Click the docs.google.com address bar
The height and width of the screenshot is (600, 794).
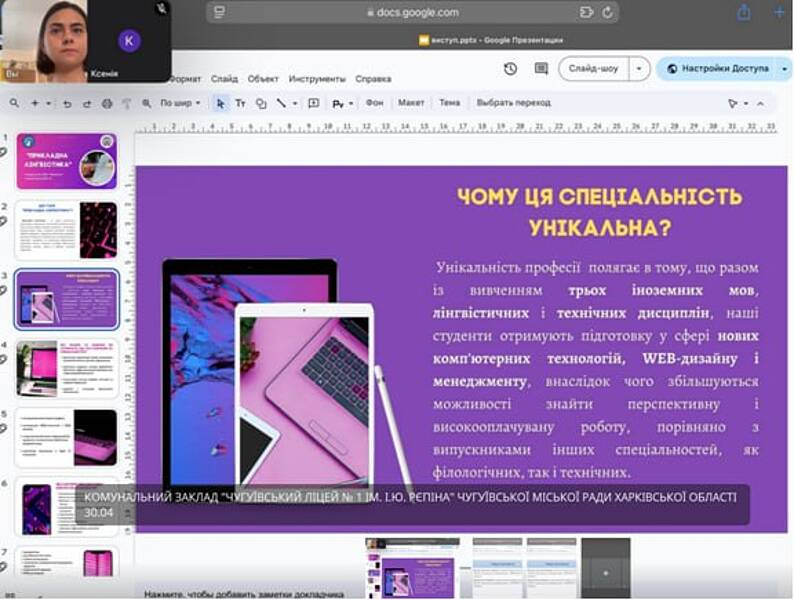[x=412, y=12]
